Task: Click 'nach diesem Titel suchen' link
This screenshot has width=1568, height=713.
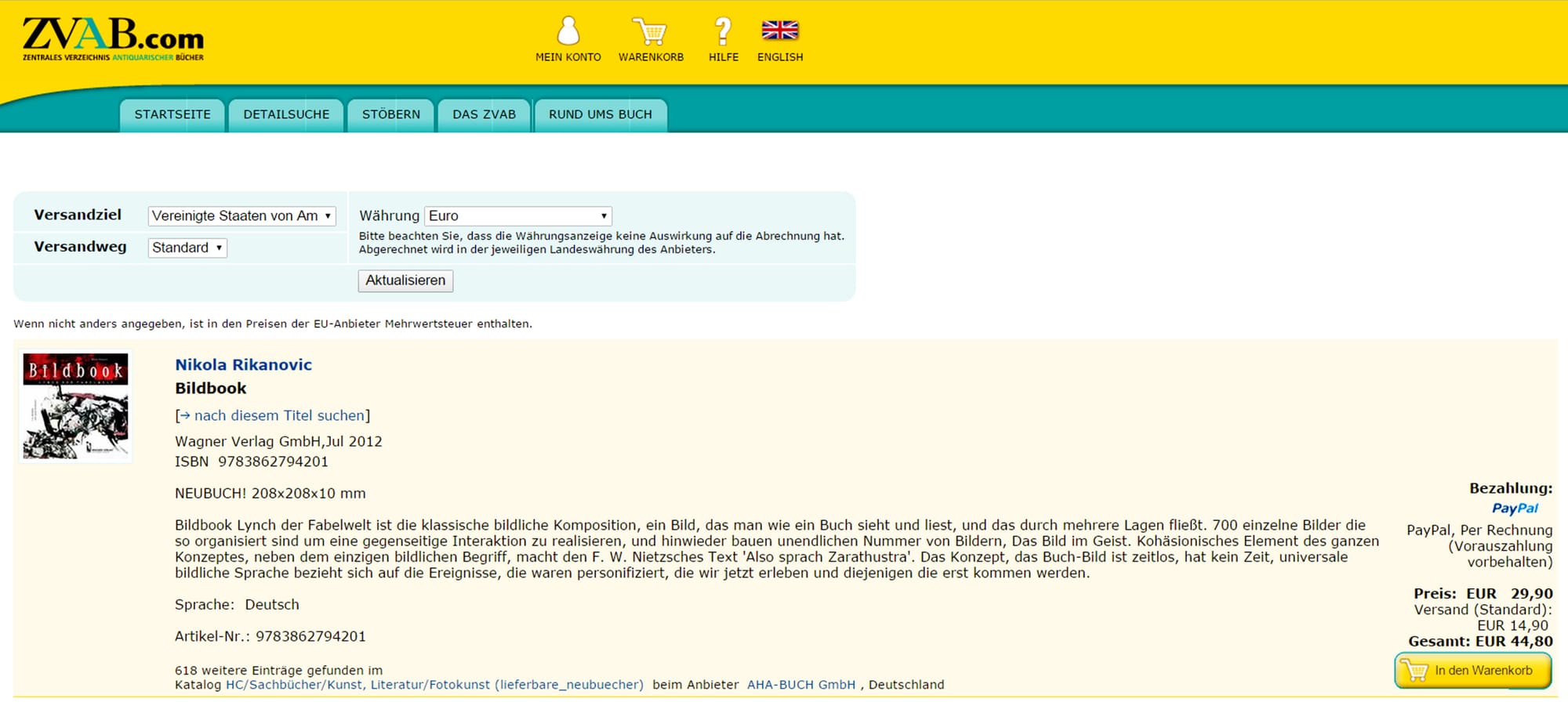Action: pos(279,416)
